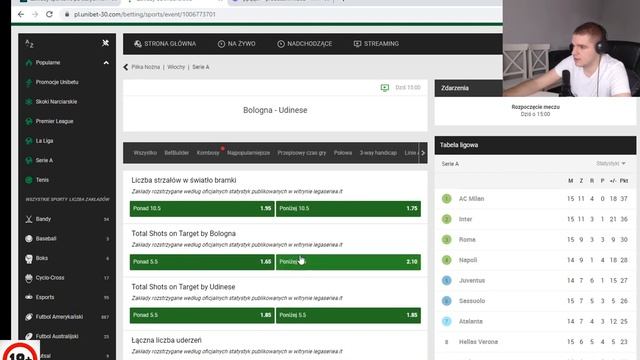Click AC Milan in the league table
640x360 pixels.
(x=471, y=199)
